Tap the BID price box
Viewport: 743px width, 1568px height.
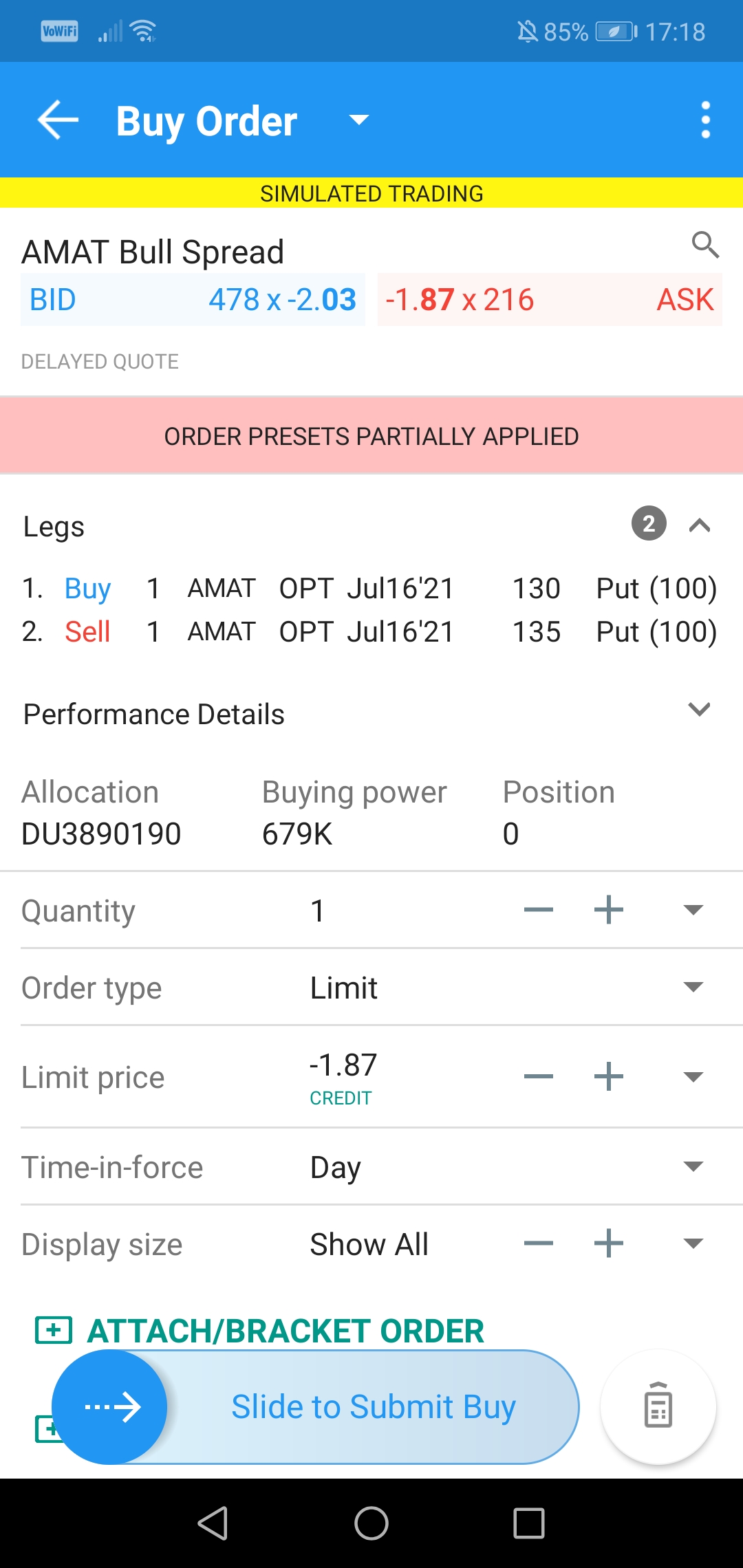pos(193,300)
